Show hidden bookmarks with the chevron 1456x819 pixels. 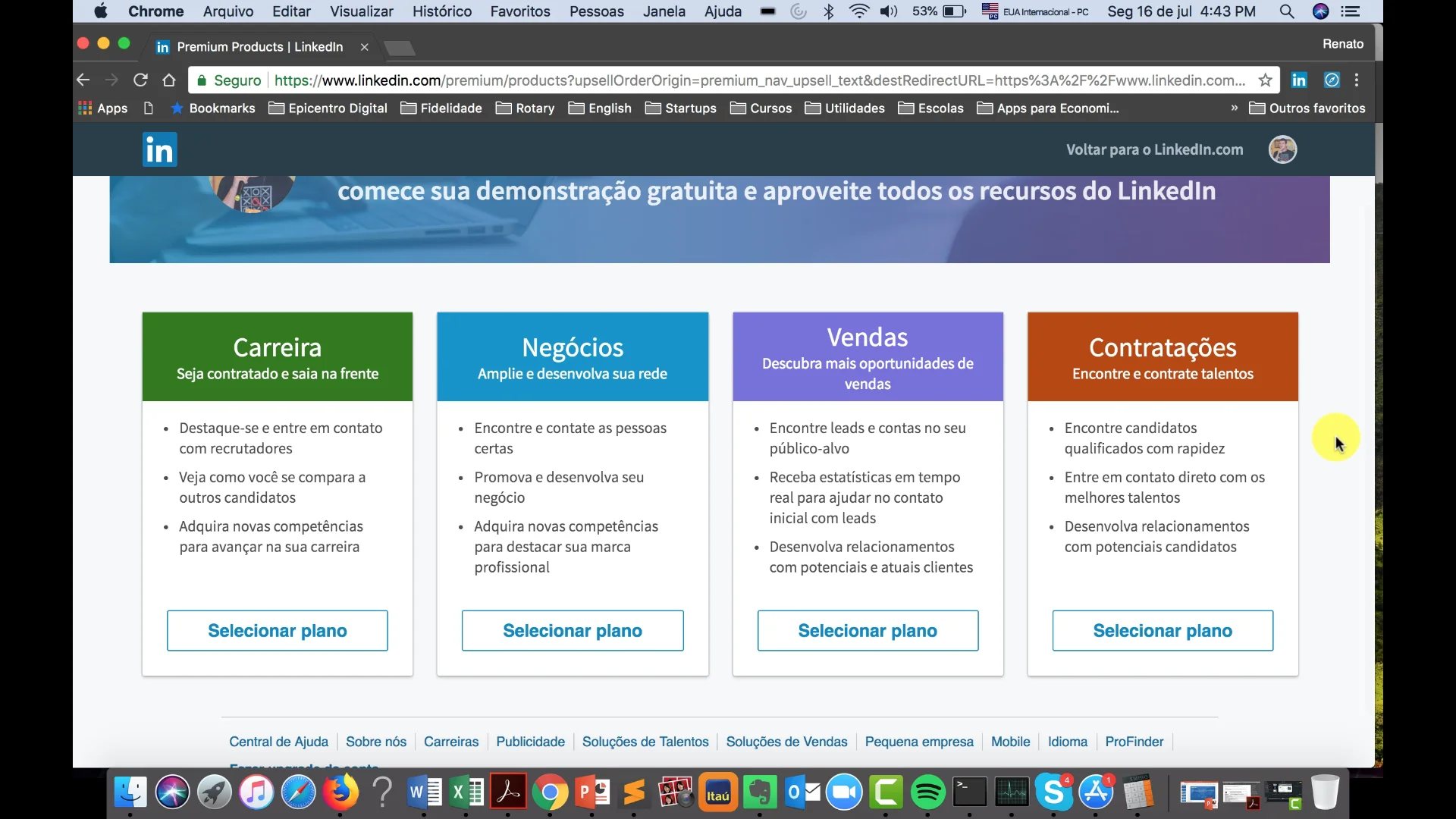coord(1234,108)
